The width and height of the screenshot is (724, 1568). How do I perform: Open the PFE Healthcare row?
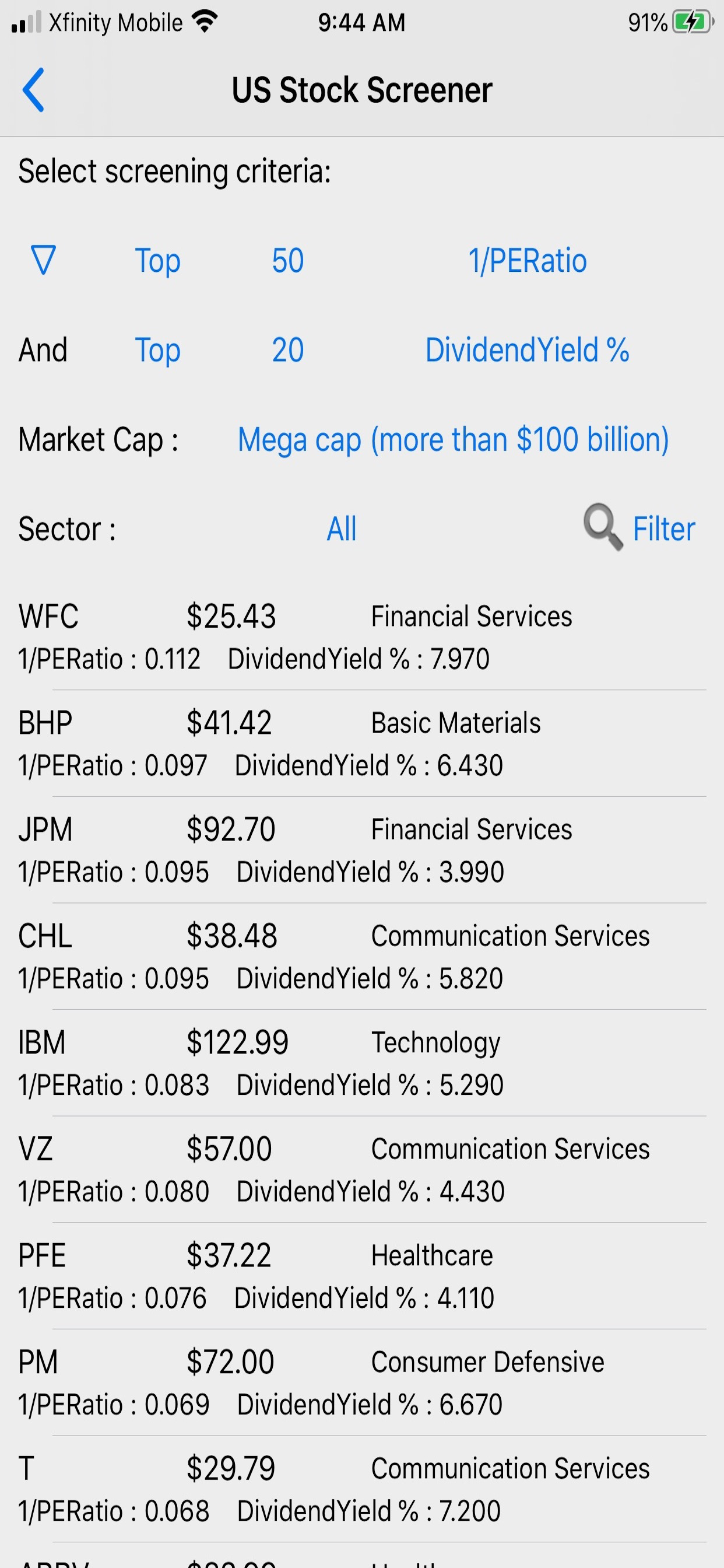(x=362, y=1276)
